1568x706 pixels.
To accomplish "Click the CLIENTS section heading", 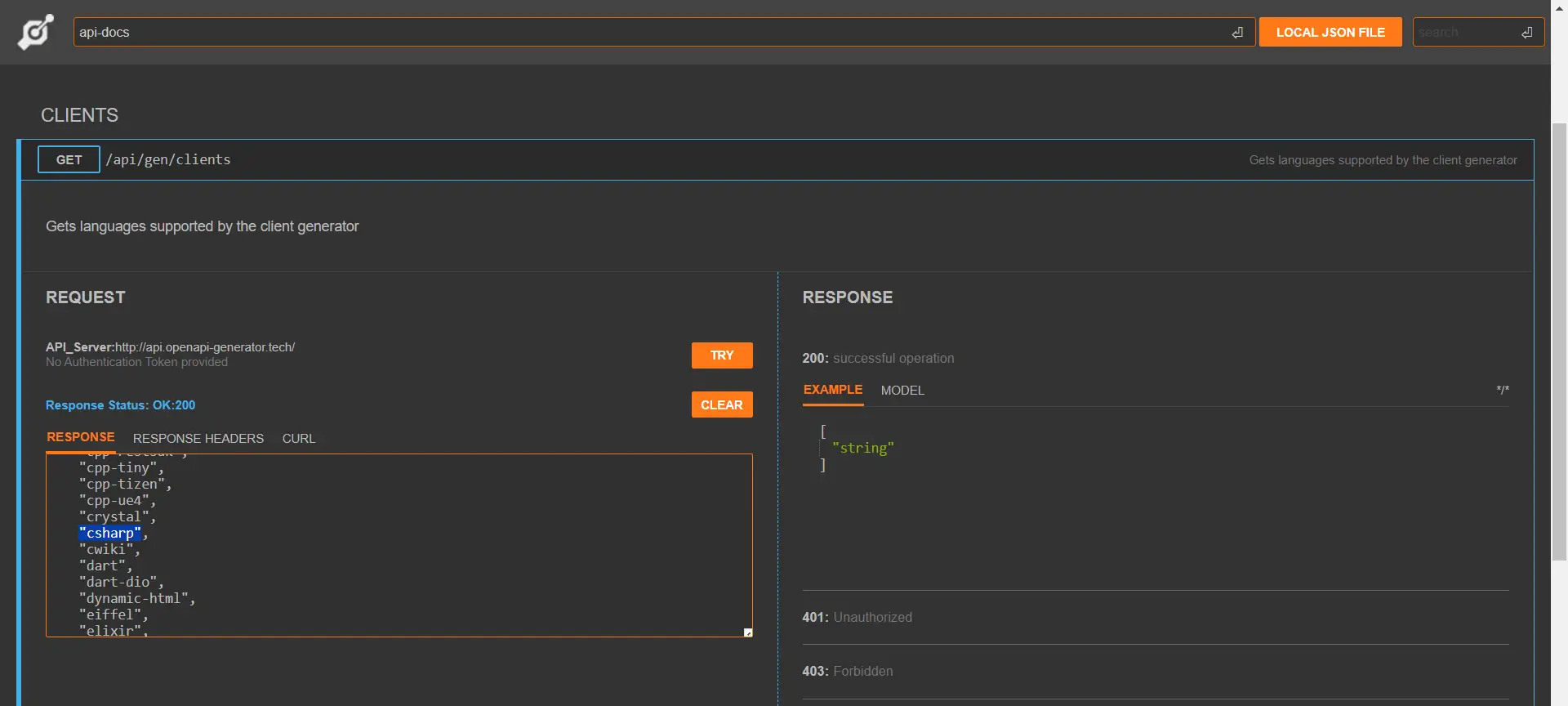I will pyautogui.click(x=79, y=115).
